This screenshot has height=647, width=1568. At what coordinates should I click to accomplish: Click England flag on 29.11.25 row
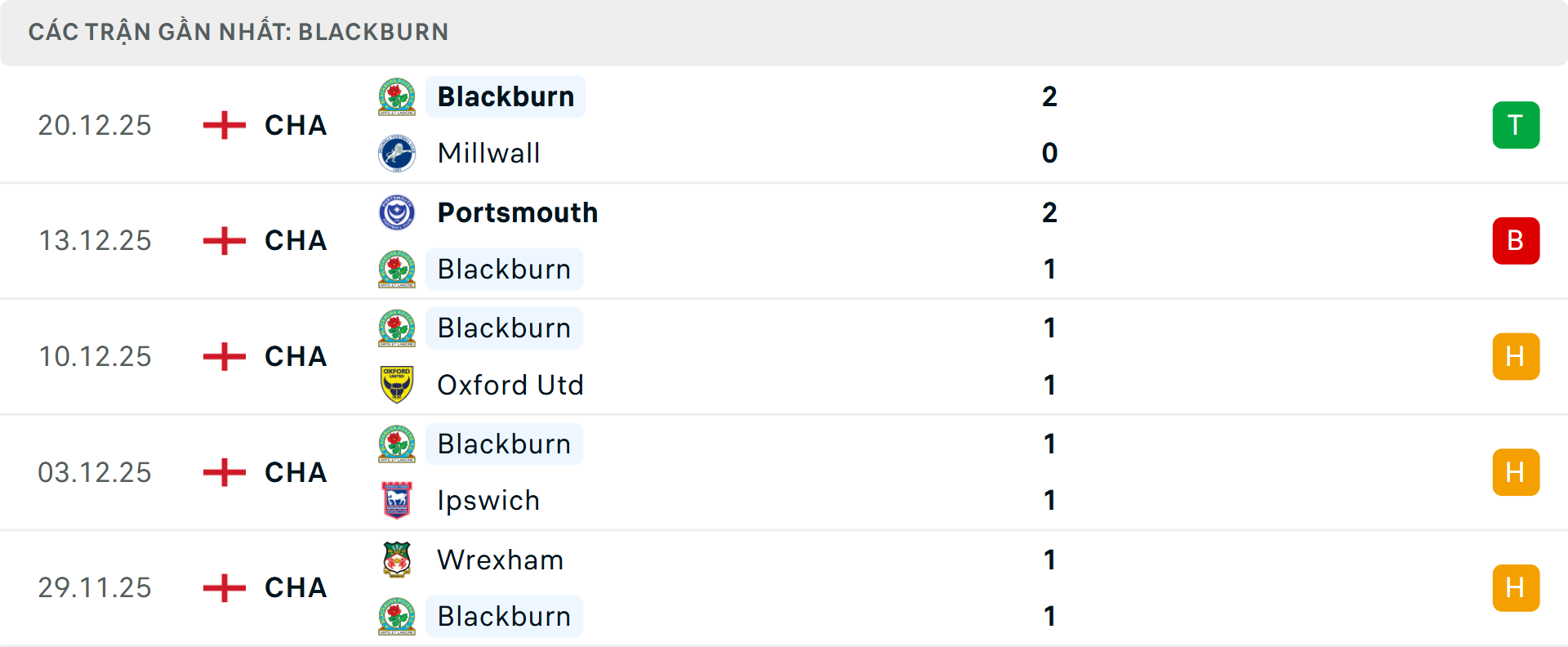(224, 587)
